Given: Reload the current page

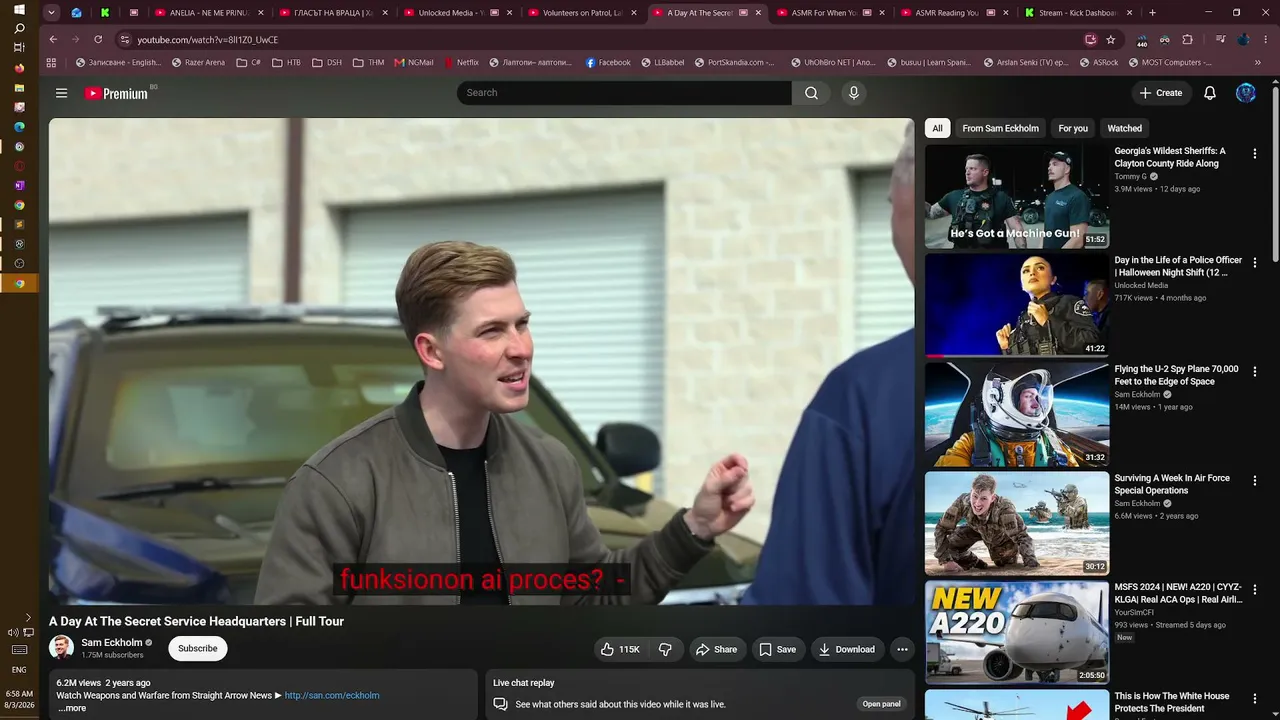Looking at the screenshot, I should tap(98, 39).
